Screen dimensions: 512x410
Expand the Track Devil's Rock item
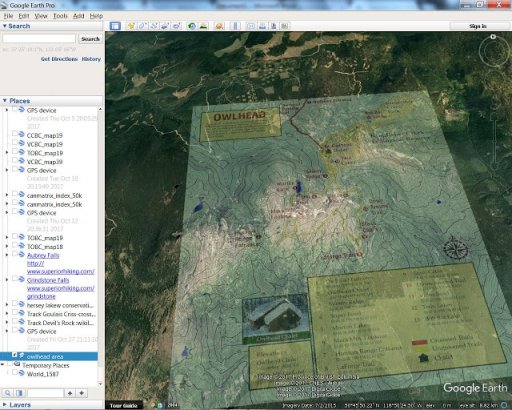point(7,323)
